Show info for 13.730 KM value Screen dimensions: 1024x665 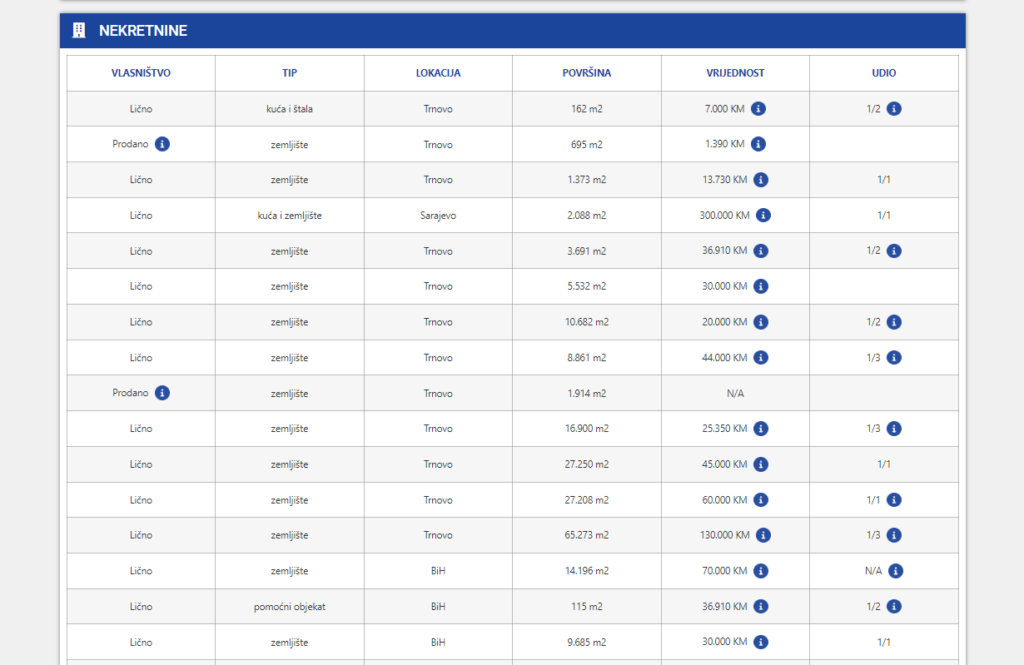[760, 180]
